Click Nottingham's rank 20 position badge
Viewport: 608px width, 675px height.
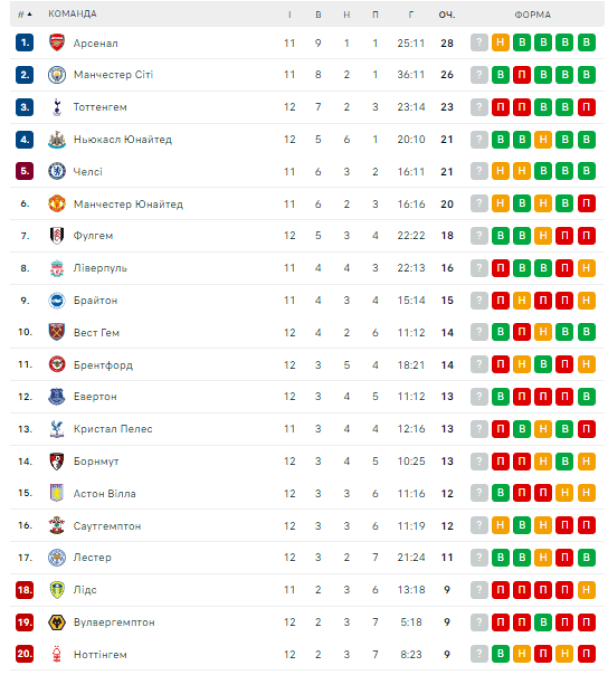click(24, 654)
